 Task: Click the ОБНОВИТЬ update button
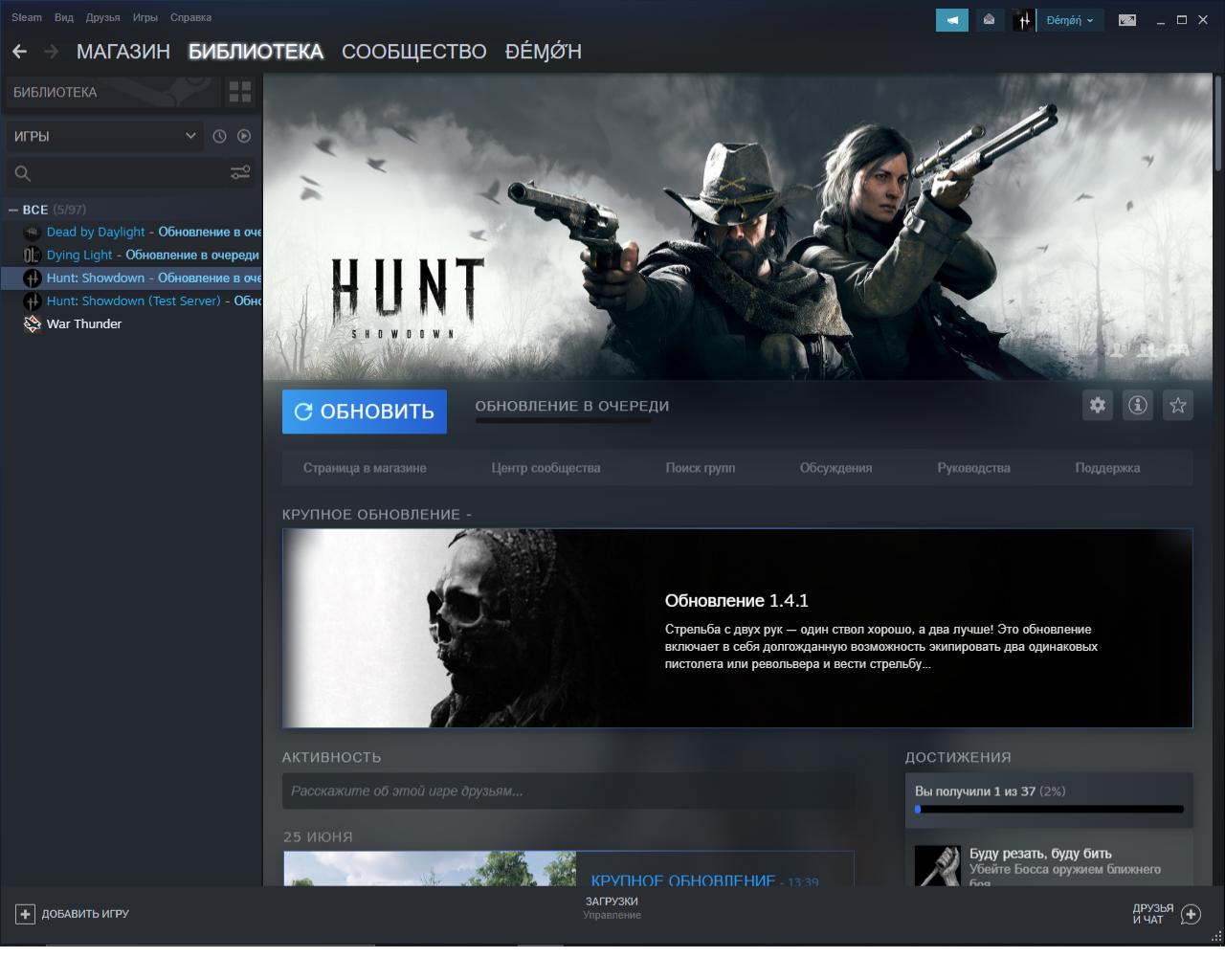click(x=365, y=412)
